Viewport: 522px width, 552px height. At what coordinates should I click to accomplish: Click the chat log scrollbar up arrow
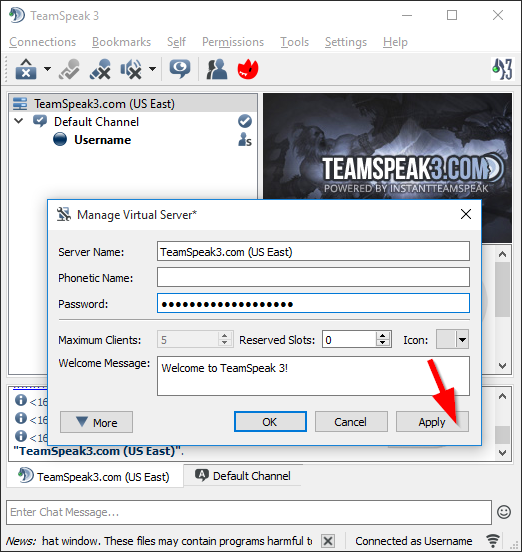[x=503, y=396]
